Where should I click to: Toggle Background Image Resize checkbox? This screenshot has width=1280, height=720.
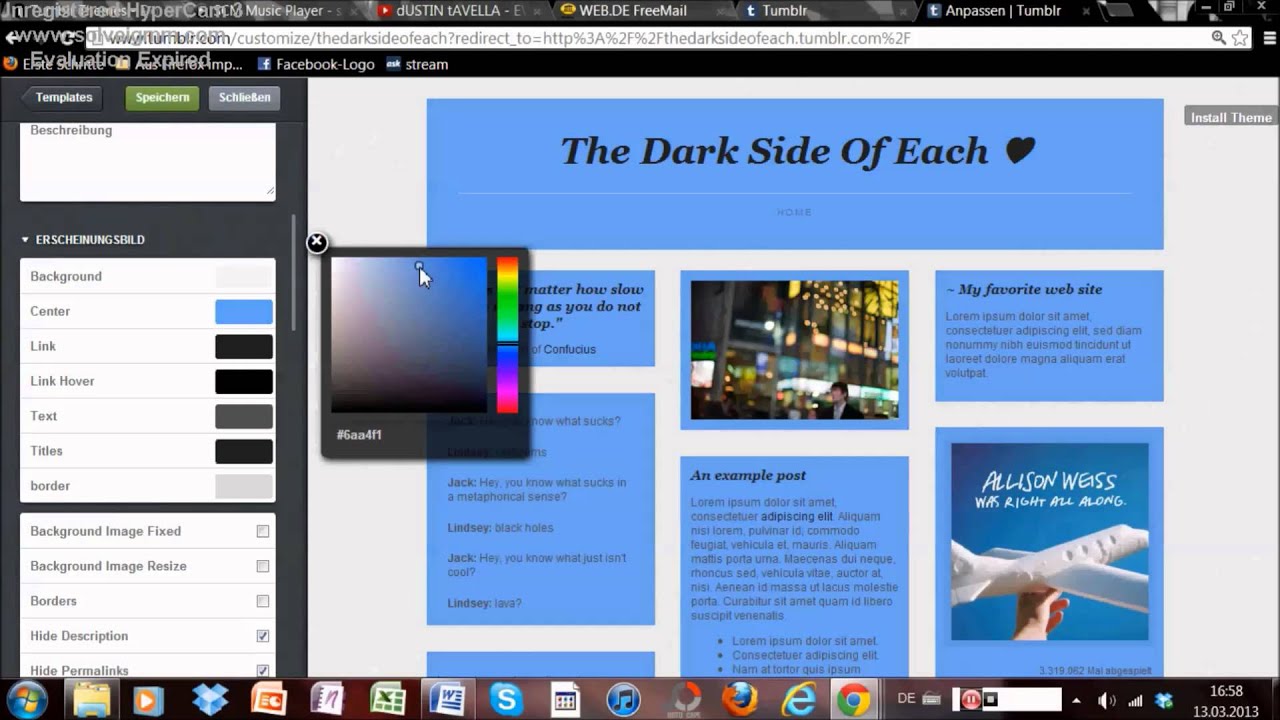pyautogui.click(x=262, y=566)
